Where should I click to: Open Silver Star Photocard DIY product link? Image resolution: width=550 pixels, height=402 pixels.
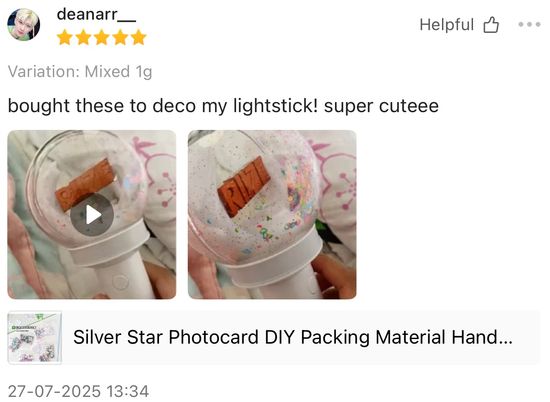point(293,337)
